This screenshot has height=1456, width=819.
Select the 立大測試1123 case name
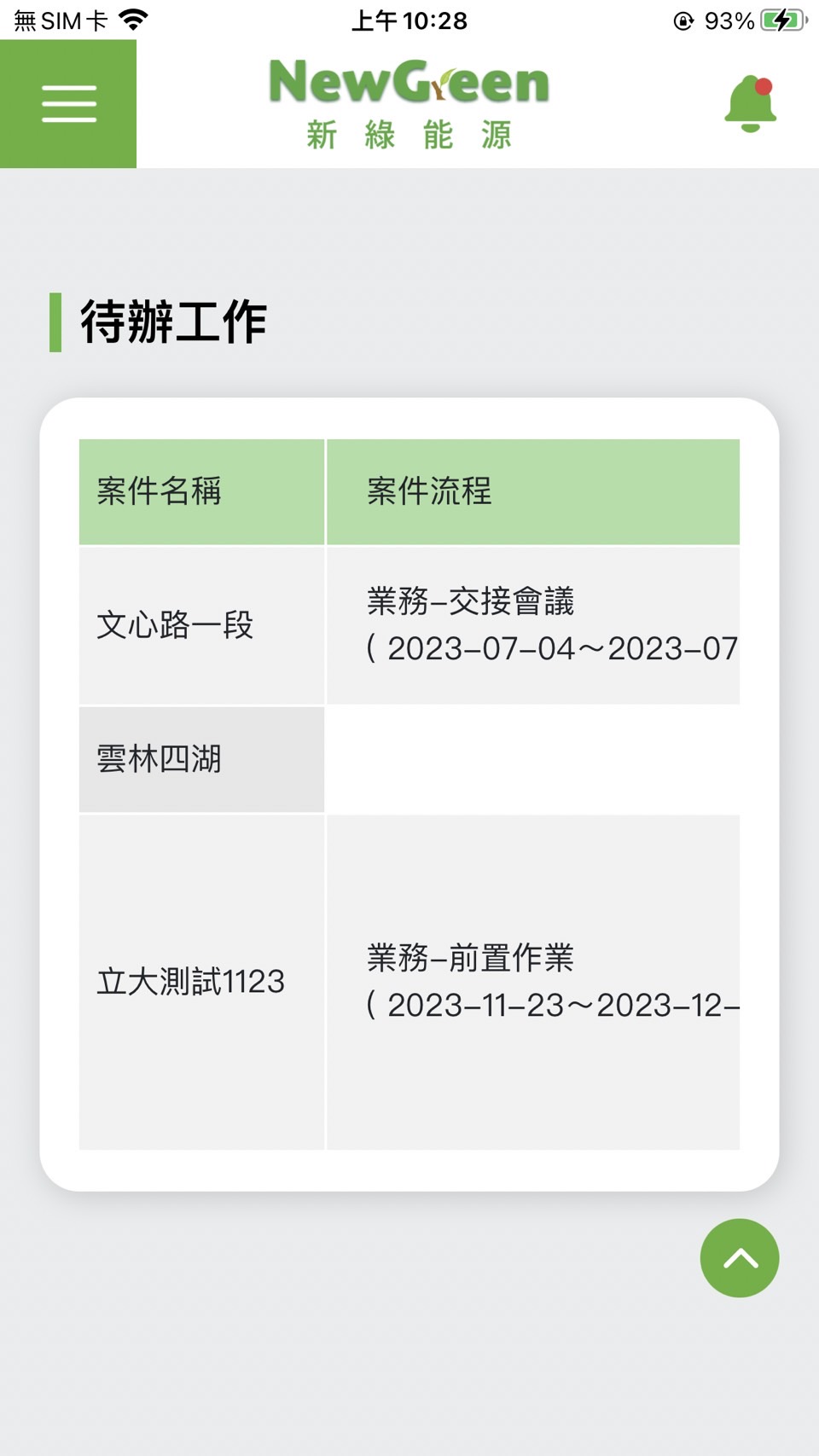pos(190,982)
